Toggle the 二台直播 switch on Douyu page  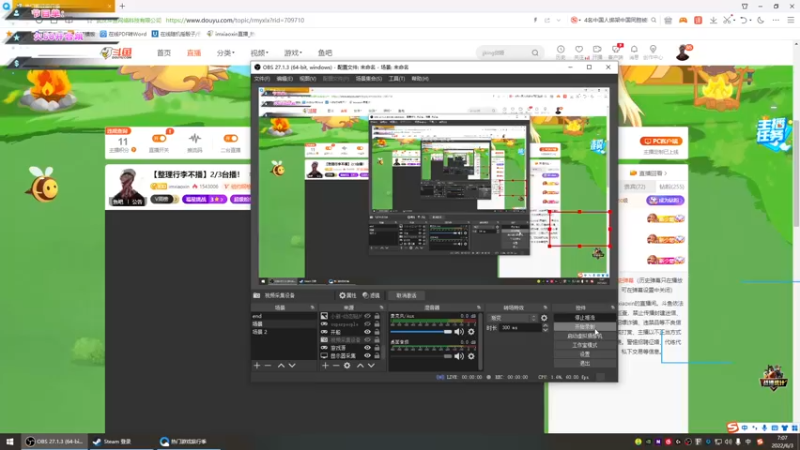click(x=231, y=138)
